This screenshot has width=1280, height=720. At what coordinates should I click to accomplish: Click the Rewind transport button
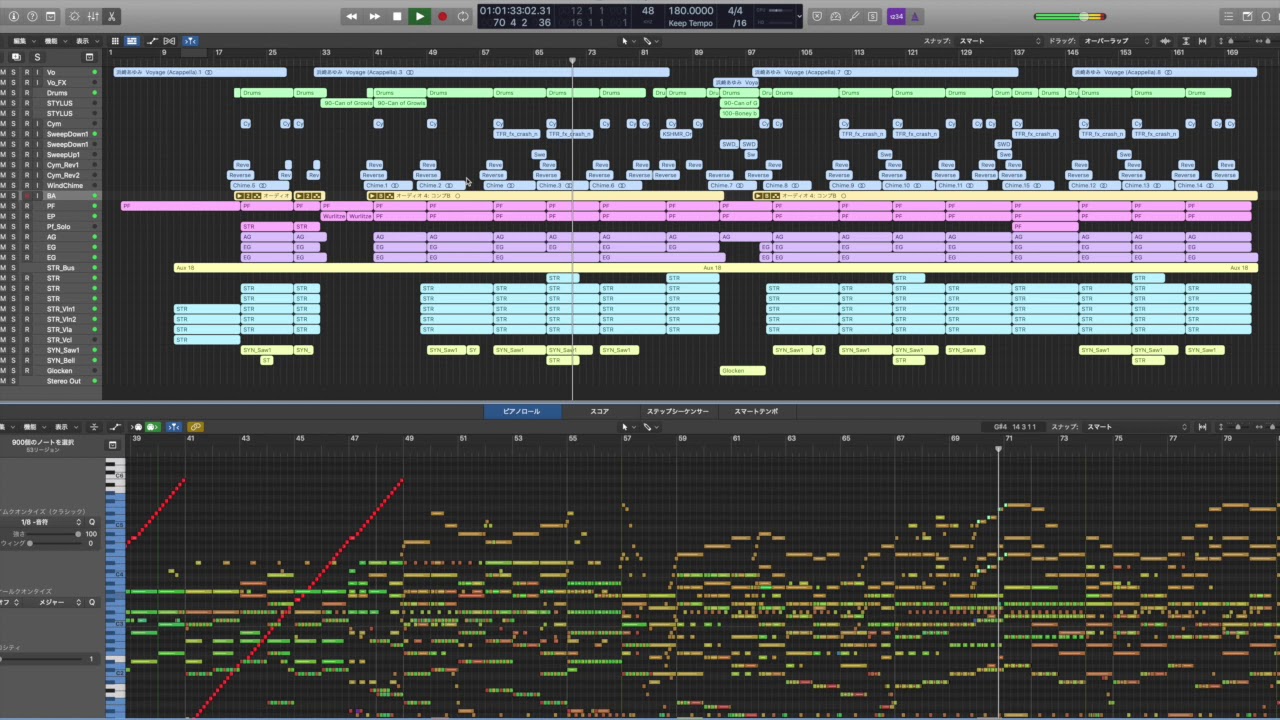[351, 16]
